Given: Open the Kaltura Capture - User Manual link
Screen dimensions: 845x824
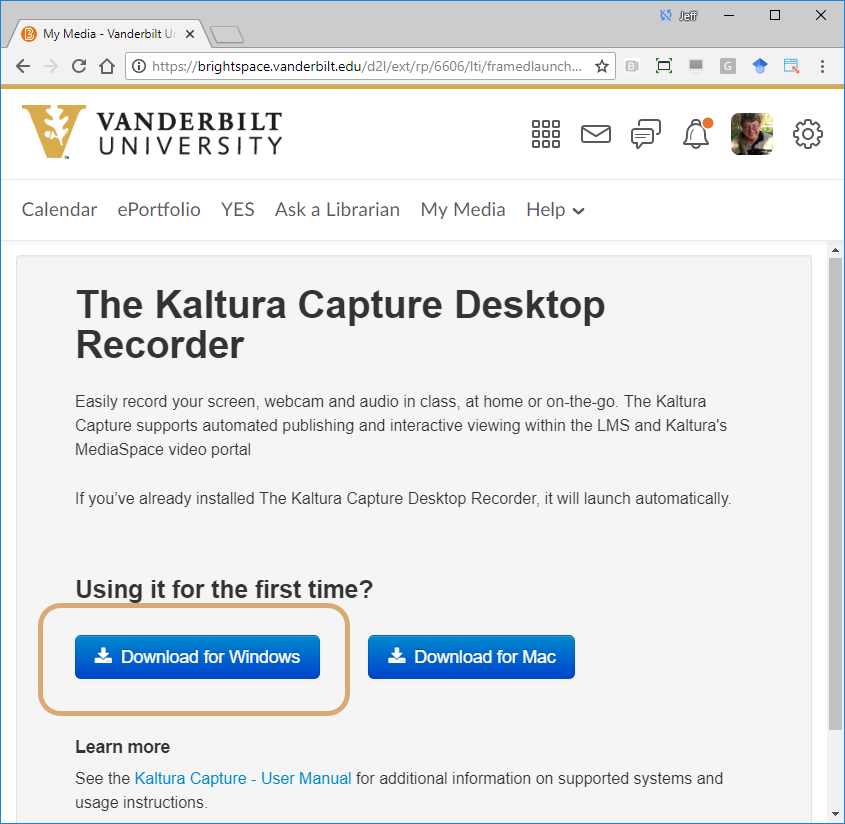Looking at the screenshot, I should pos(243,778).
